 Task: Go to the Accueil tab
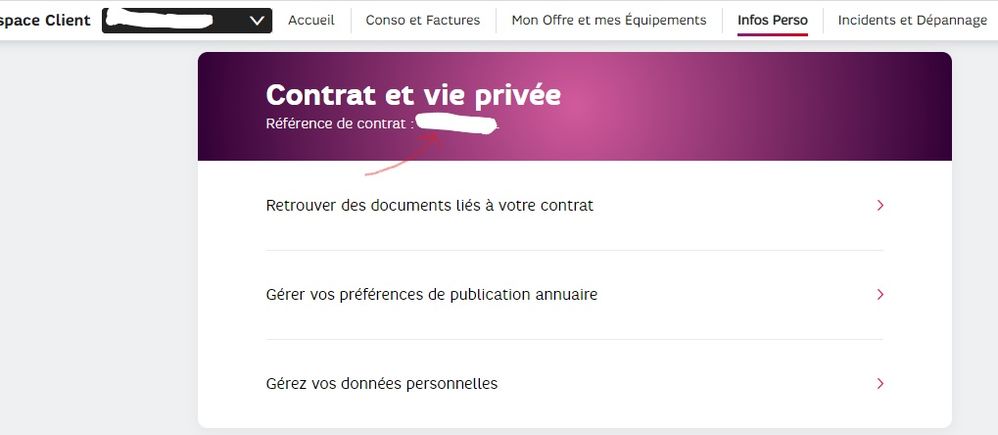pos(311,20)
